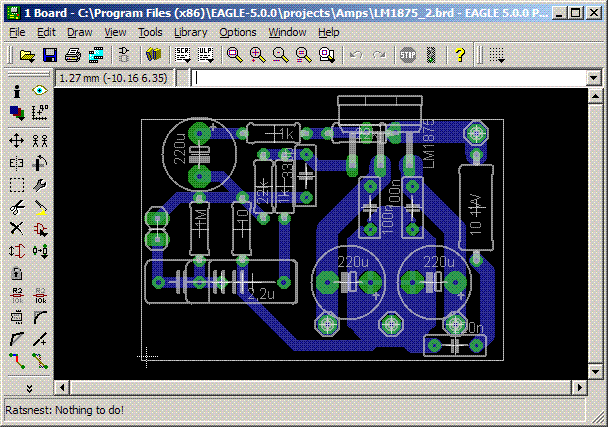Open the Window menu

[287, 32]
